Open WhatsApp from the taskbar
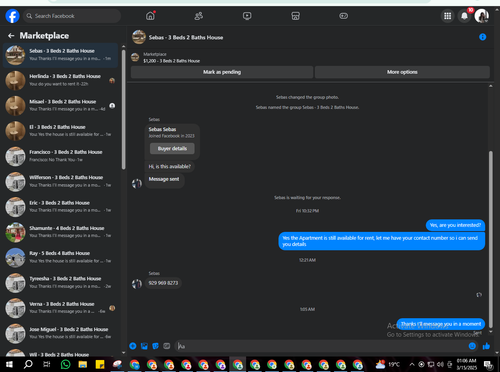Screen dimensions: 500x372 tap(65, 364)
